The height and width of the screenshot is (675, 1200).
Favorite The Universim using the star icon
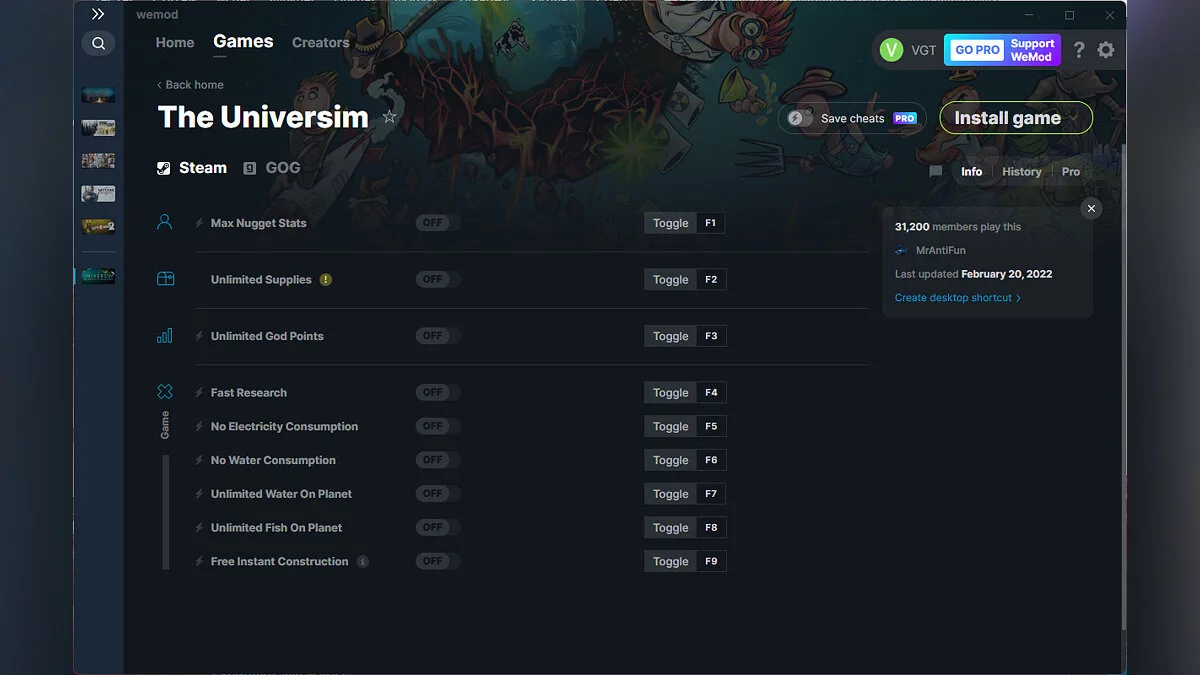390,117
